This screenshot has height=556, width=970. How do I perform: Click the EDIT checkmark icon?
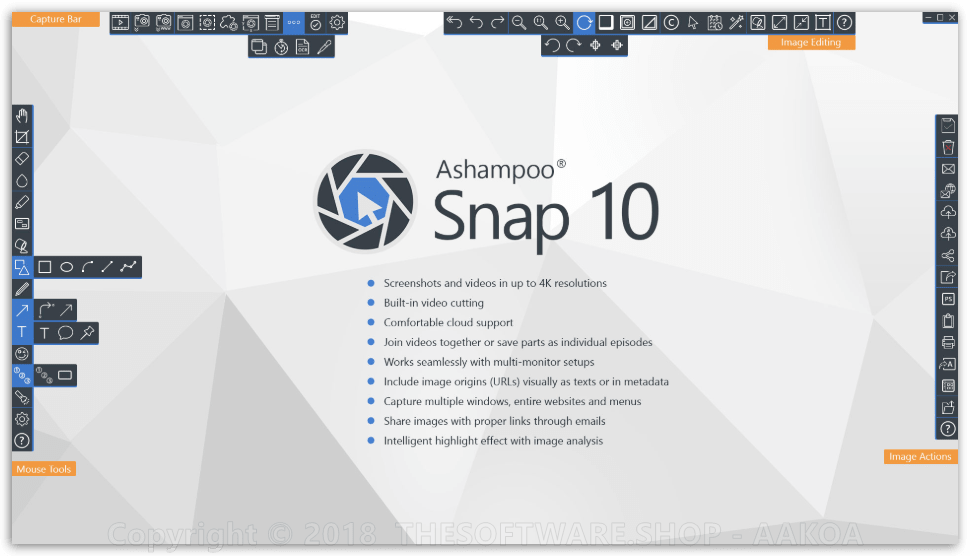coord(315,24)
